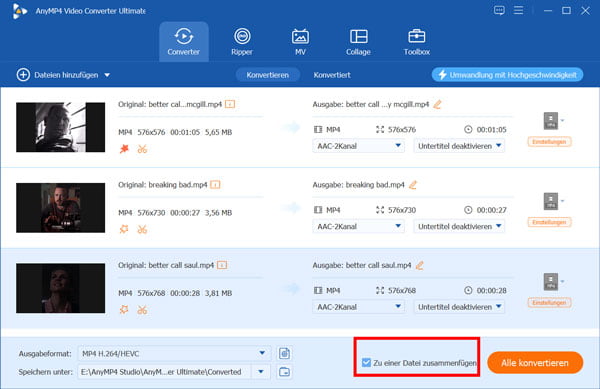The width and height of the screenshot is (600, 389).
Task: Click Einstellungen for breaking bad.mp4
Action: pyautogui.click(x=549, y=222)
